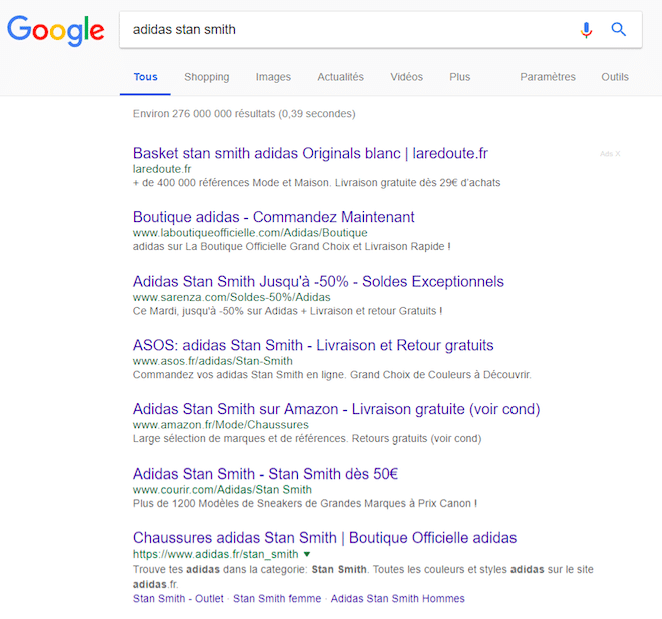Open the ASOS adidas Stan Smith result
Viewport: 662px width, 619px height.
(312, 345)
